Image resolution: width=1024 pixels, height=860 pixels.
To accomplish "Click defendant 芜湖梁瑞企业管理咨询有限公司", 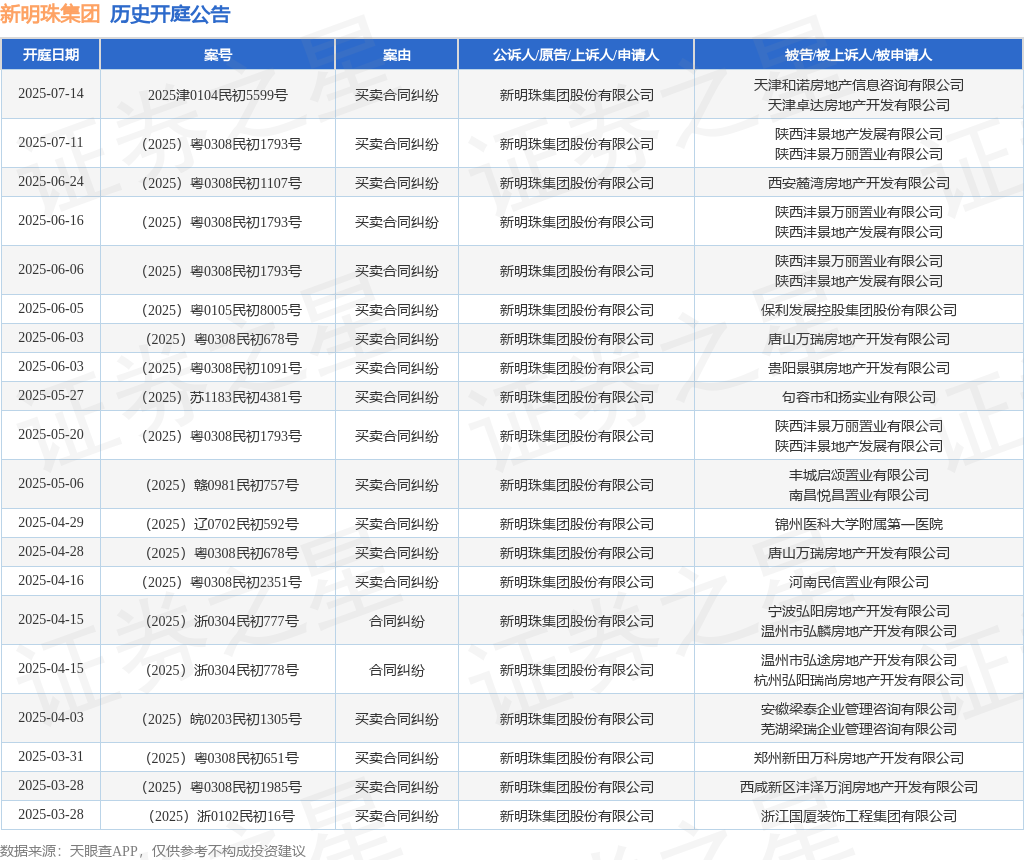I will (x=858, y=729).
